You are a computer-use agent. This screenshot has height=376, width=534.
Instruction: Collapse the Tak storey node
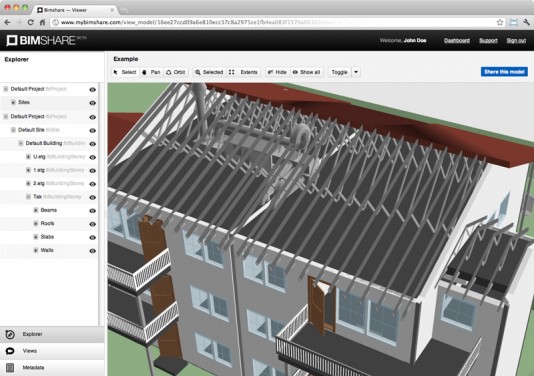click(x=28, y=197)
